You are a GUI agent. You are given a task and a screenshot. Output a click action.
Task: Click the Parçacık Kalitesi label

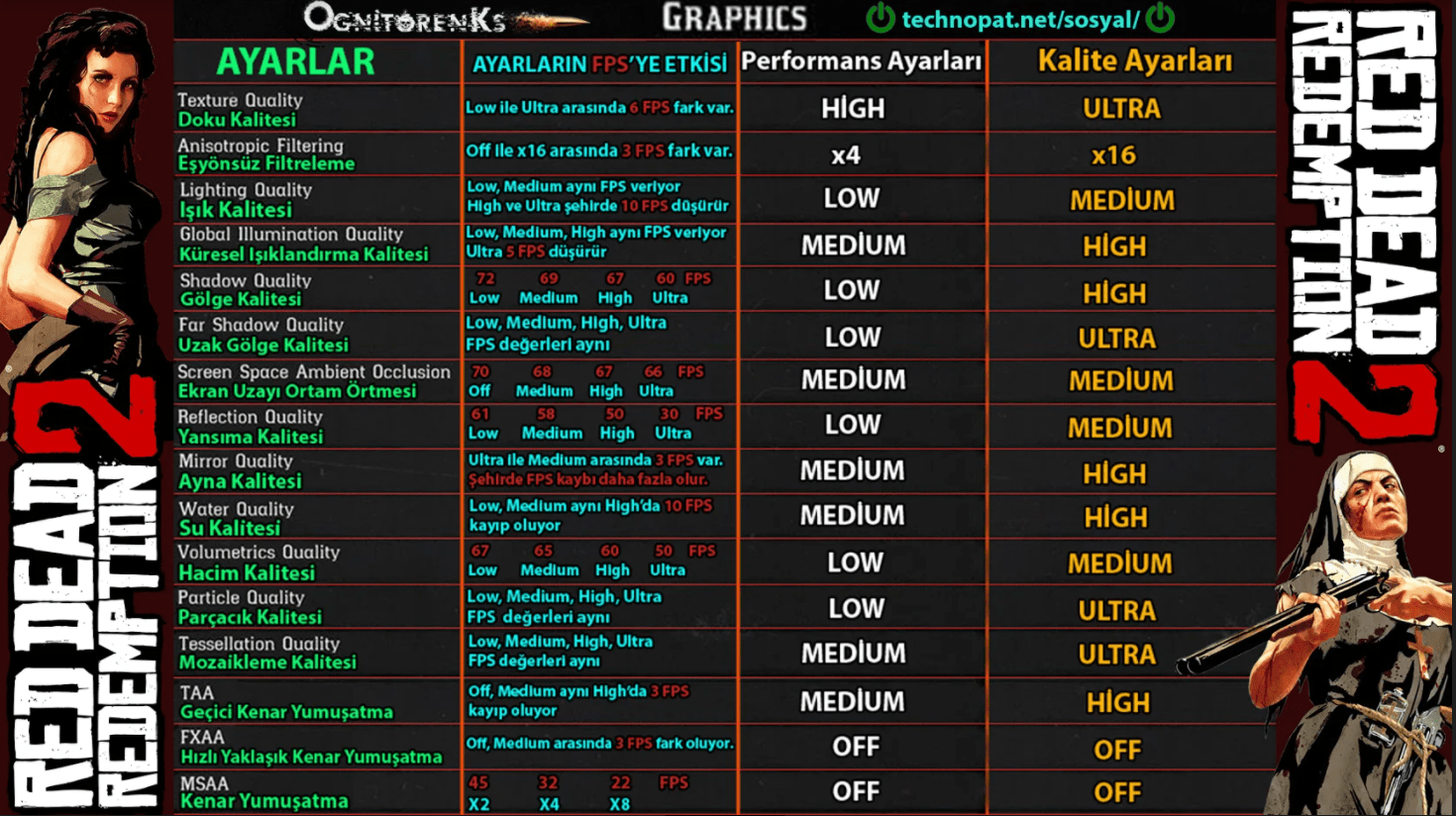click(250, 618)
